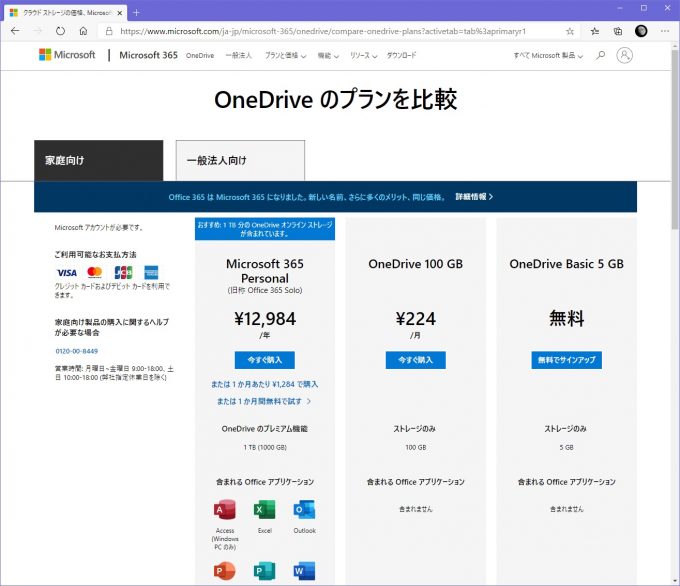Image resolution: width=680 pixels, height=586 pixels.
Task: Expand the すべて Microsoft 製品 menu
Action: click(x=548, y=56)
